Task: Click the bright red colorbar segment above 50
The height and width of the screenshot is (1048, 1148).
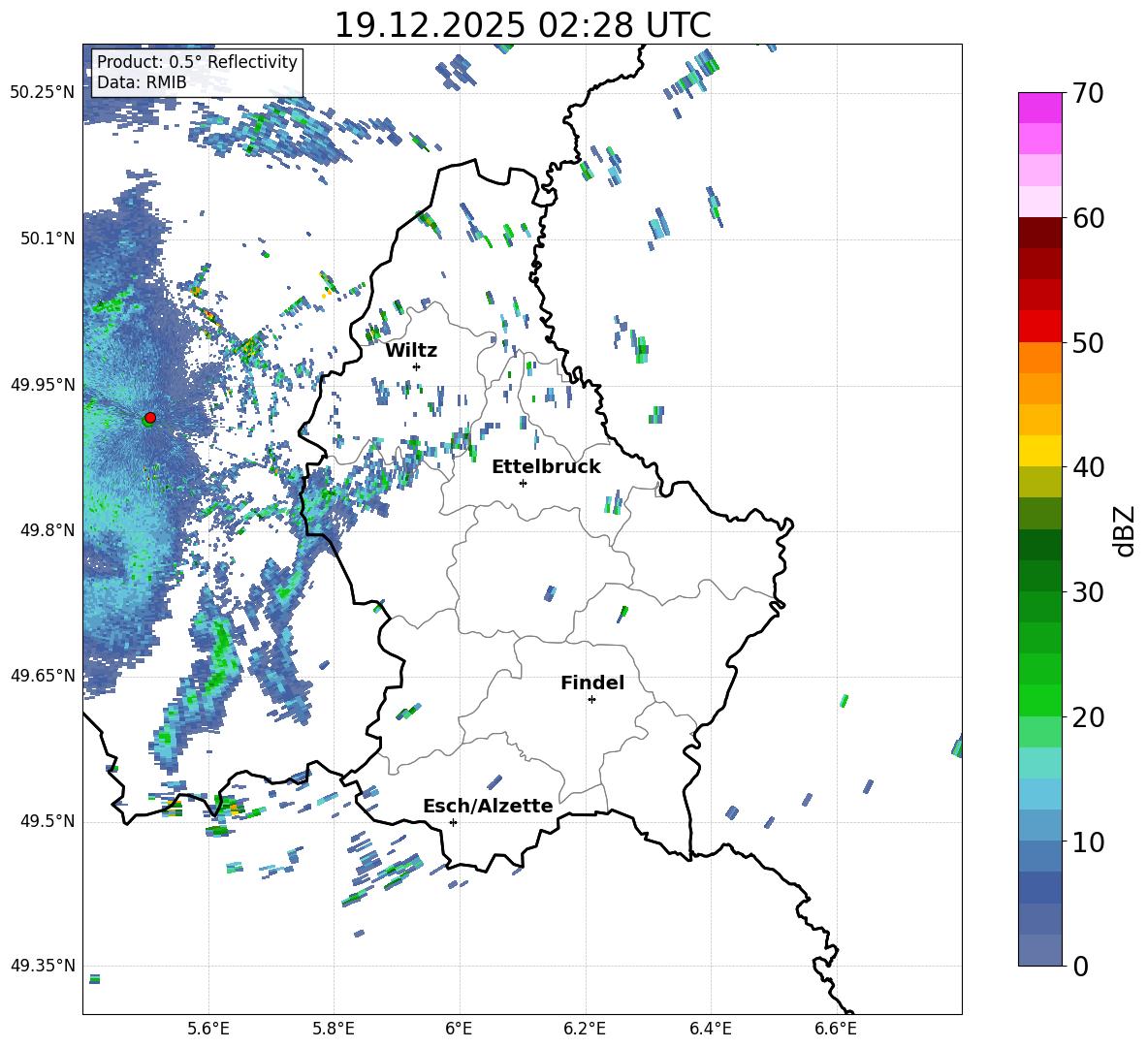Action: [1040, 327]
